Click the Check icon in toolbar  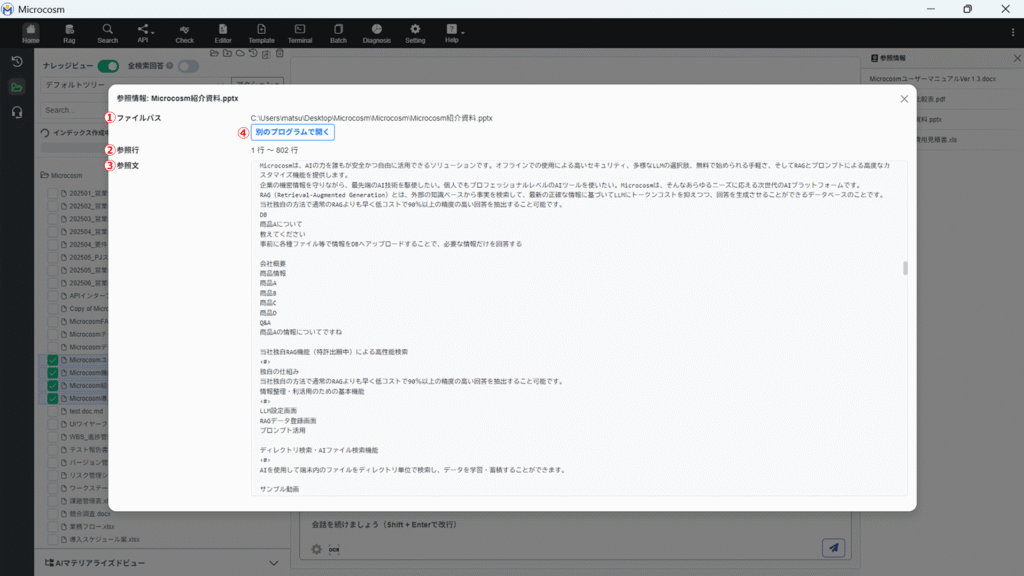pos(184,33)
